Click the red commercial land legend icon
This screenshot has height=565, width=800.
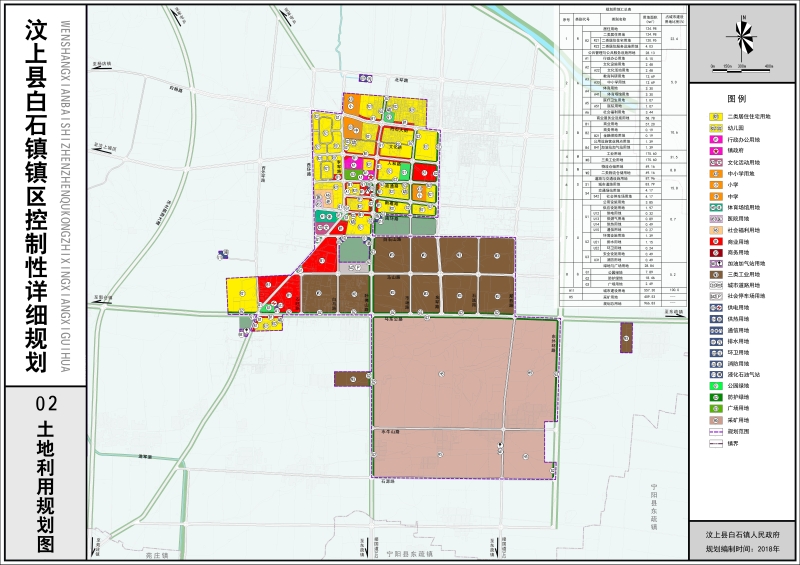715,242
